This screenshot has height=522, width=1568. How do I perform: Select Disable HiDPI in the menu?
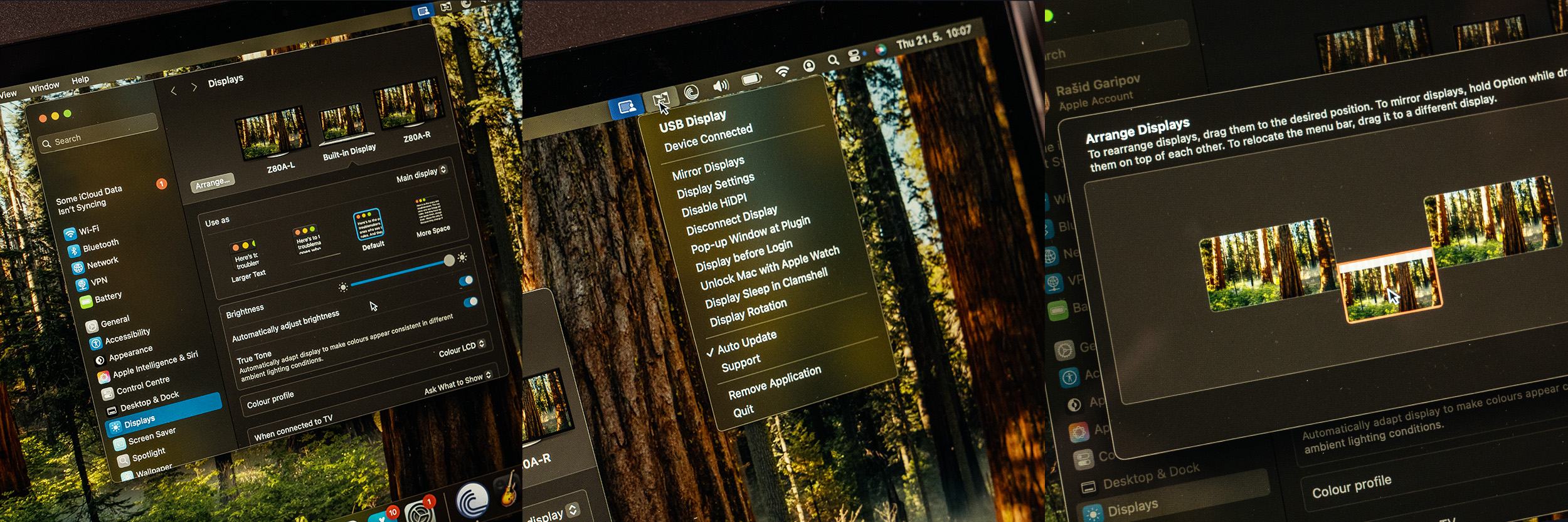coord(714,205)
